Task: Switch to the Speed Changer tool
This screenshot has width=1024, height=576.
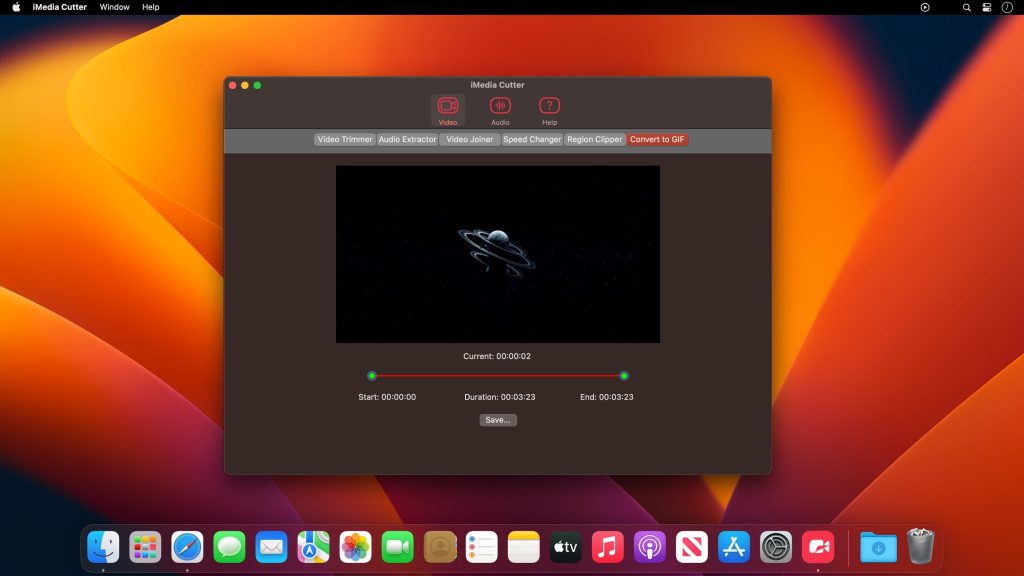Action: coord(531,140)
